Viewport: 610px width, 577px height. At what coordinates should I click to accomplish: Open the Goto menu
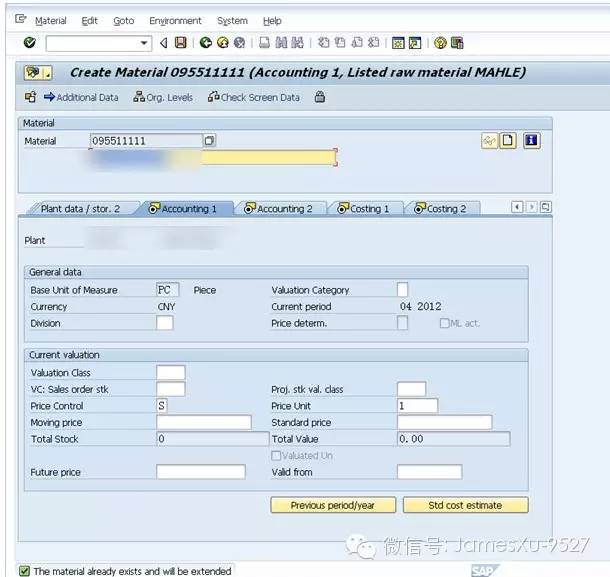(124, 21)
